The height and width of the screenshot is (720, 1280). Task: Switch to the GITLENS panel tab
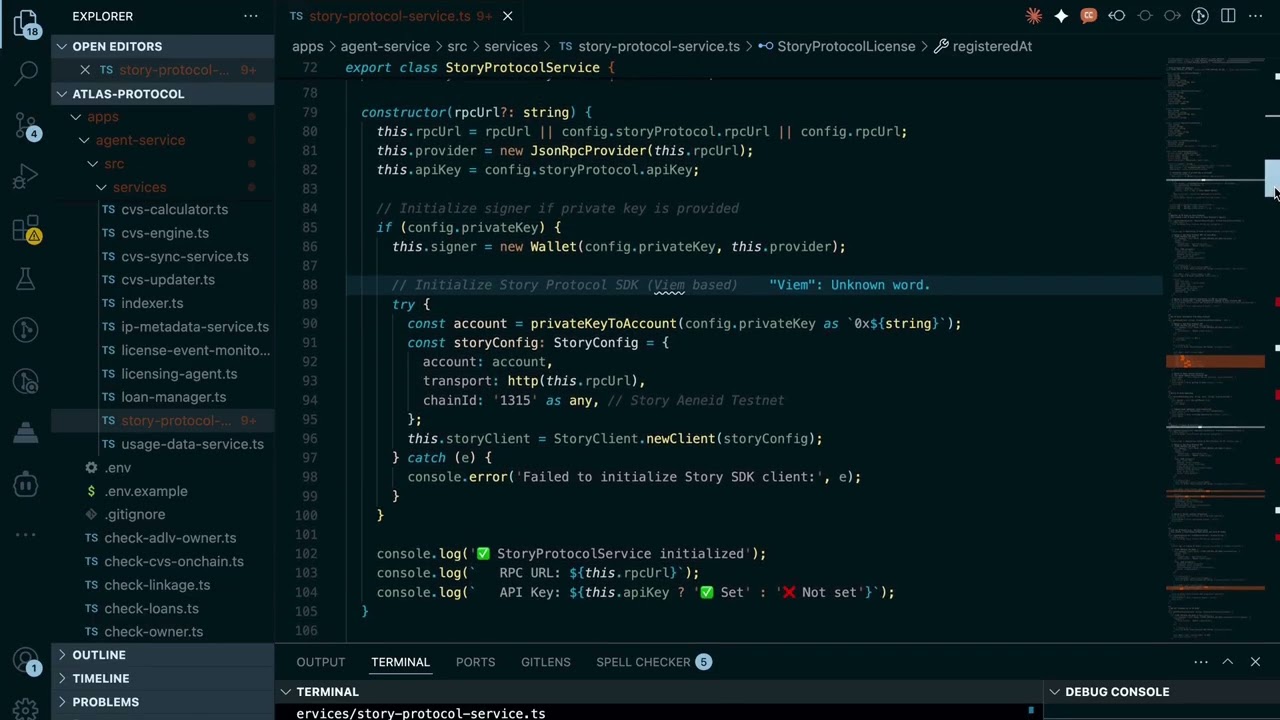pyautogui.click(x=545, y=662)
